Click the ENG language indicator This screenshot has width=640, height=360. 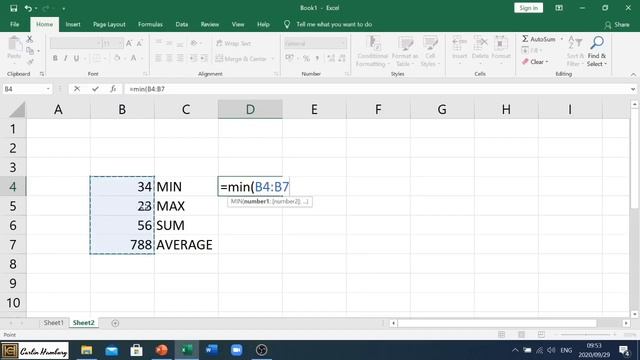point(566,351)
